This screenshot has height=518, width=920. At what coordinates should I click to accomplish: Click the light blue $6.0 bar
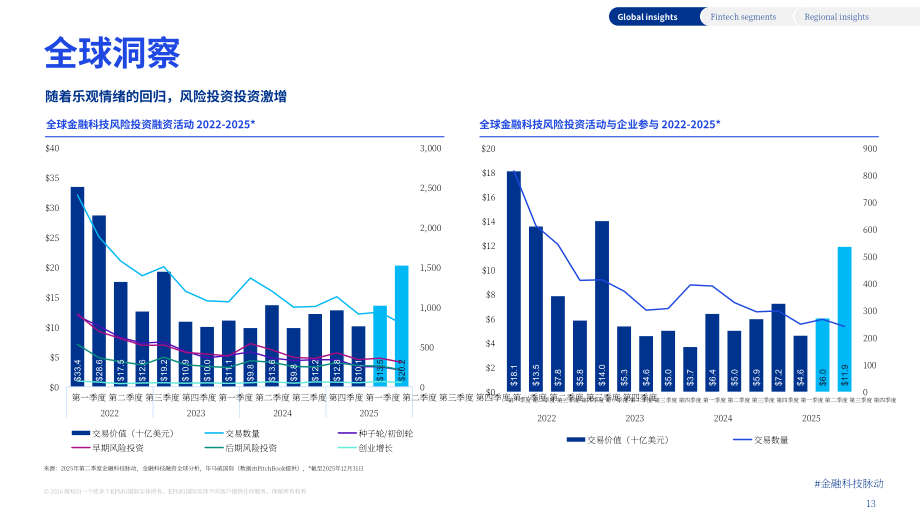click(x=823, y=356)
